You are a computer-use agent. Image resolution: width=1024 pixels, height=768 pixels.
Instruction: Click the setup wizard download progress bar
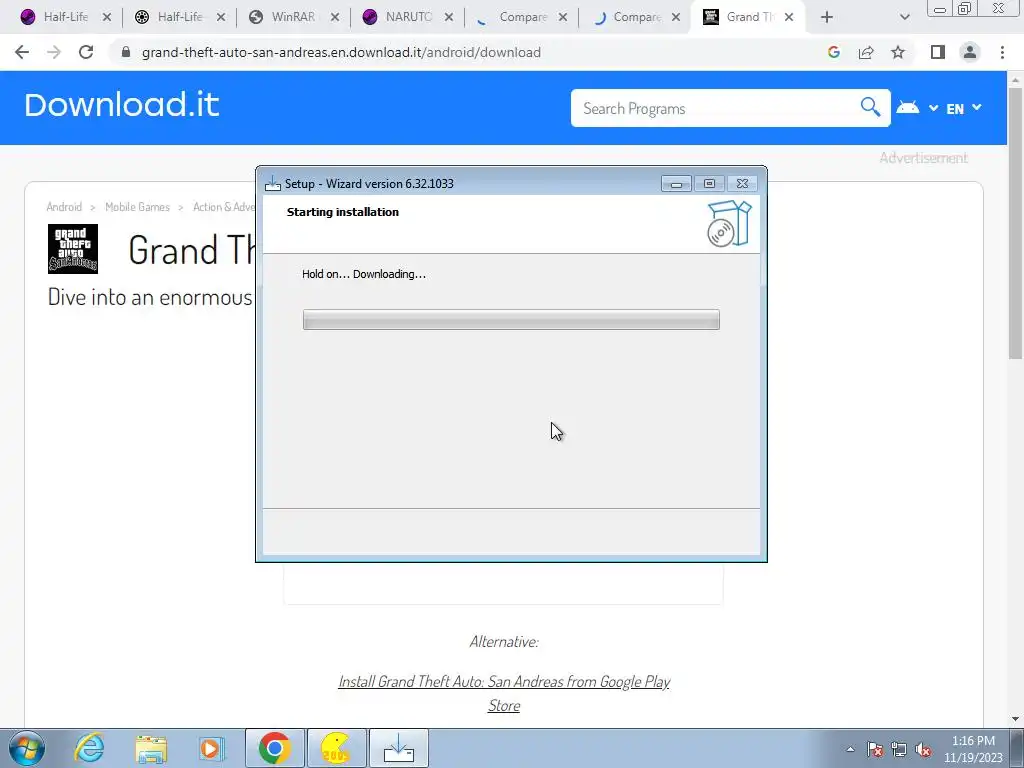pyautogui.click(x=511, y=319)
